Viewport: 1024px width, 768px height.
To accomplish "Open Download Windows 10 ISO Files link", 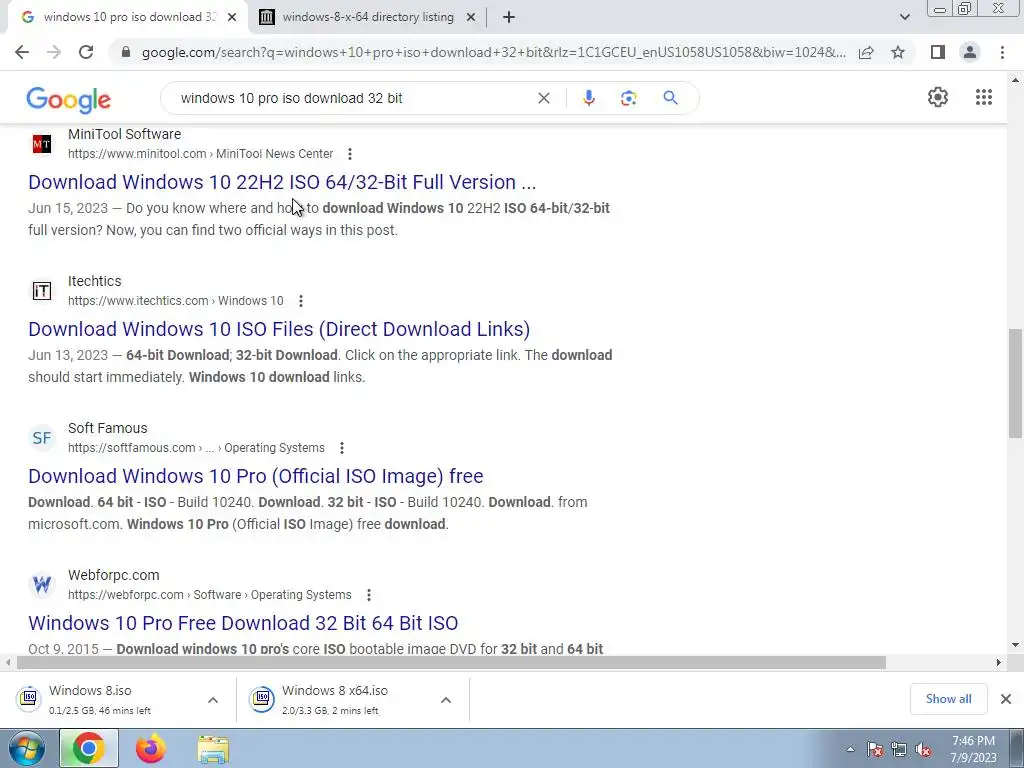I will pos(279,328).
